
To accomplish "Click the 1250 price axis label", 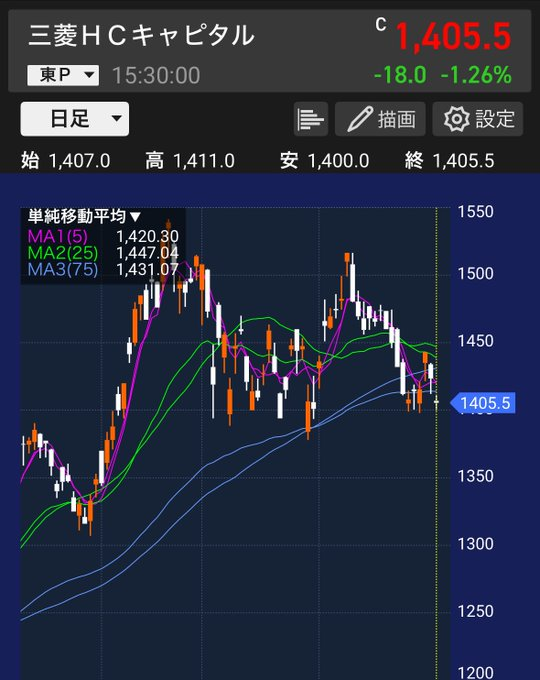I will coord(476,611).
